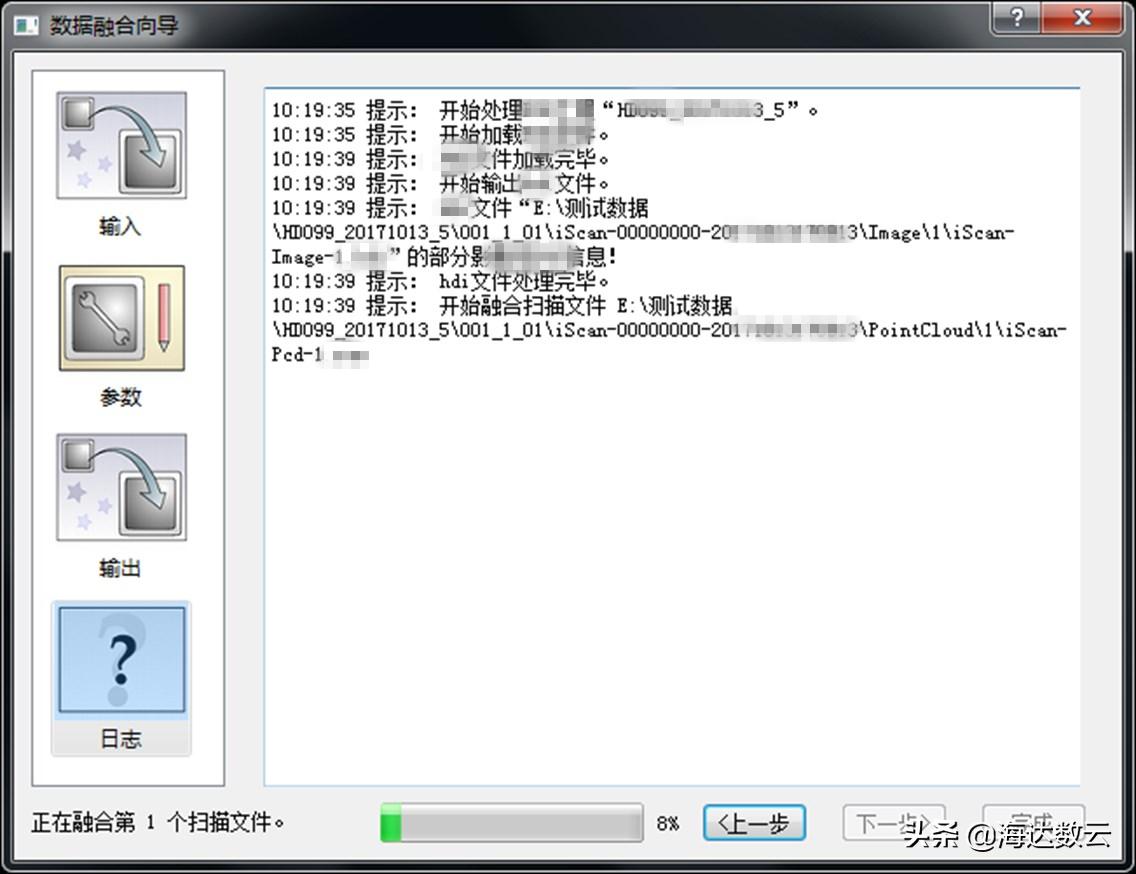
Task: Click the help question mark in the title bar
Action: (1016, 18)
